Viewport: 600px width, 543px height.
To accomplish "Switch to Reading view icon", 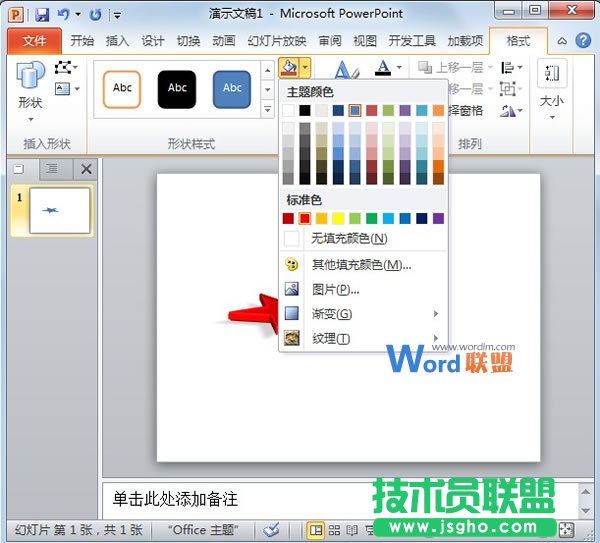I will point(352,530).
